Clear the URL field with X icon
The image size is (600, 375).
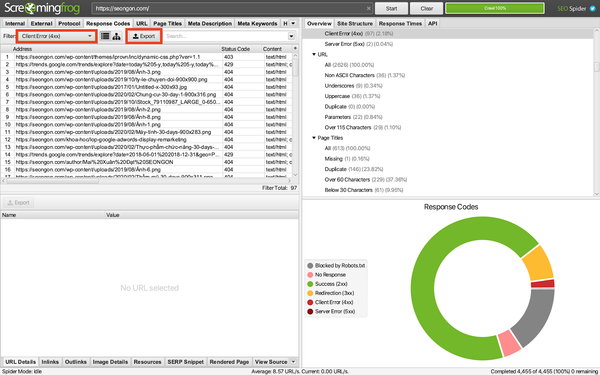tap(368, 8)
